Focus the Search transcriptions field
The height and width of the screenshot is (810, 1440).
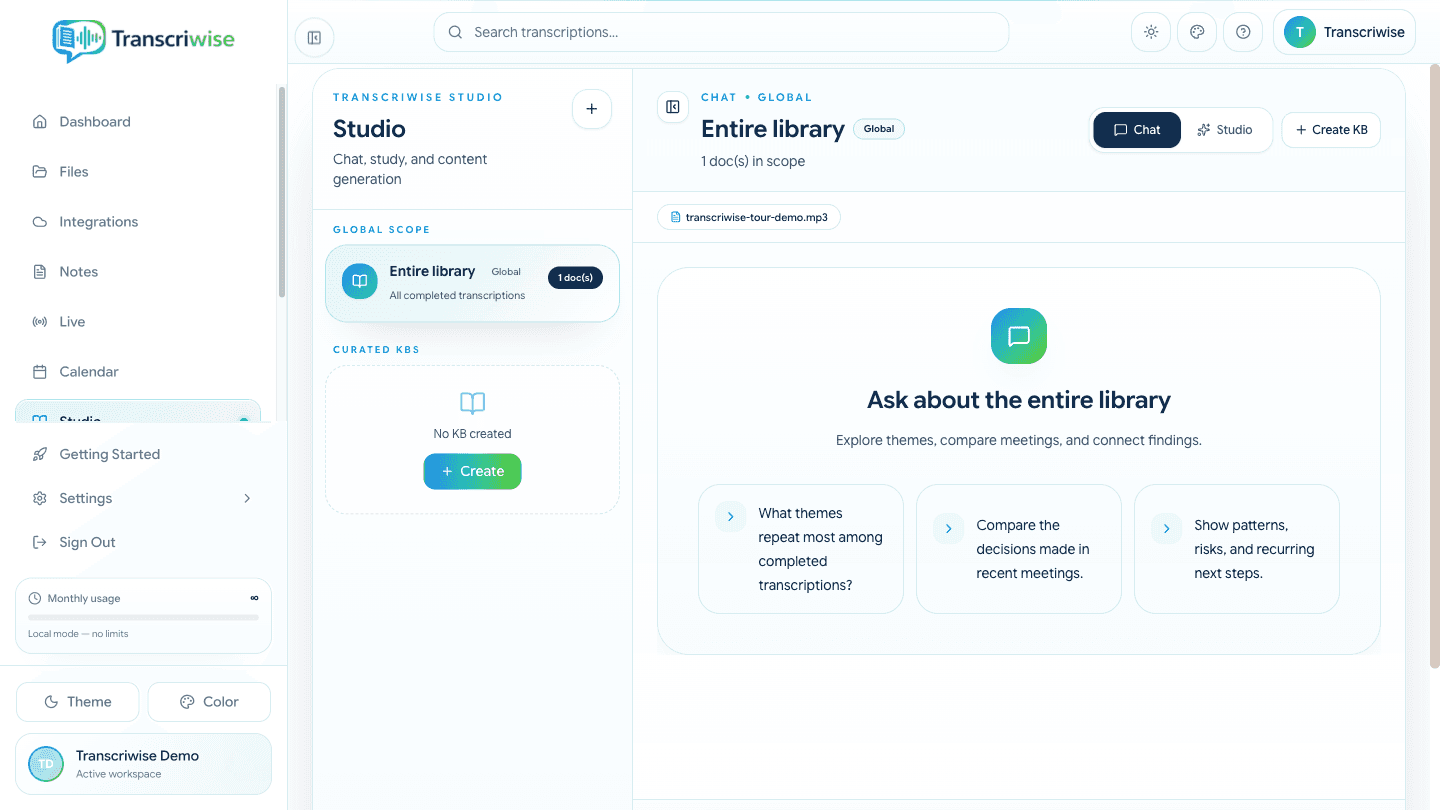721,32
